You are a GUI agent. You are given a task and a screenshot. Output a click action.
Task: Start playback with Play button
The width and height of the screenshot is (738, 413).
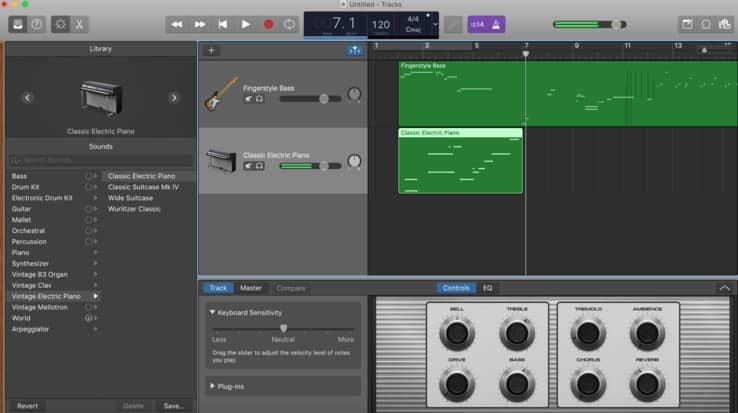245,24
